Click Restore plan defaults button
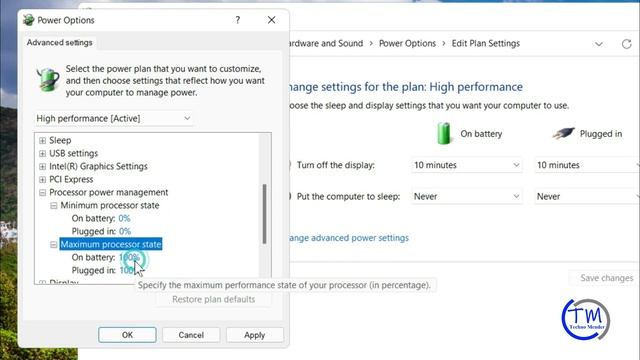 [x=213, y=299]
